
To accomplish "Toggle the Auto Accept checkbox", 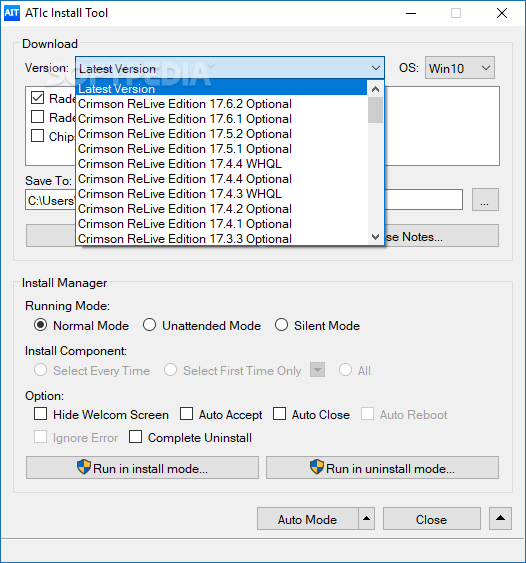I will tap(186, 414).
